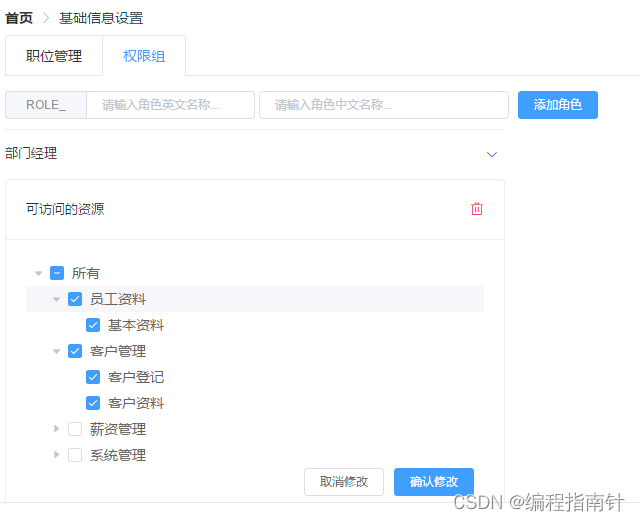
Task: Uncheck the 客户资料 checkbox
Action: click(93, 403)
